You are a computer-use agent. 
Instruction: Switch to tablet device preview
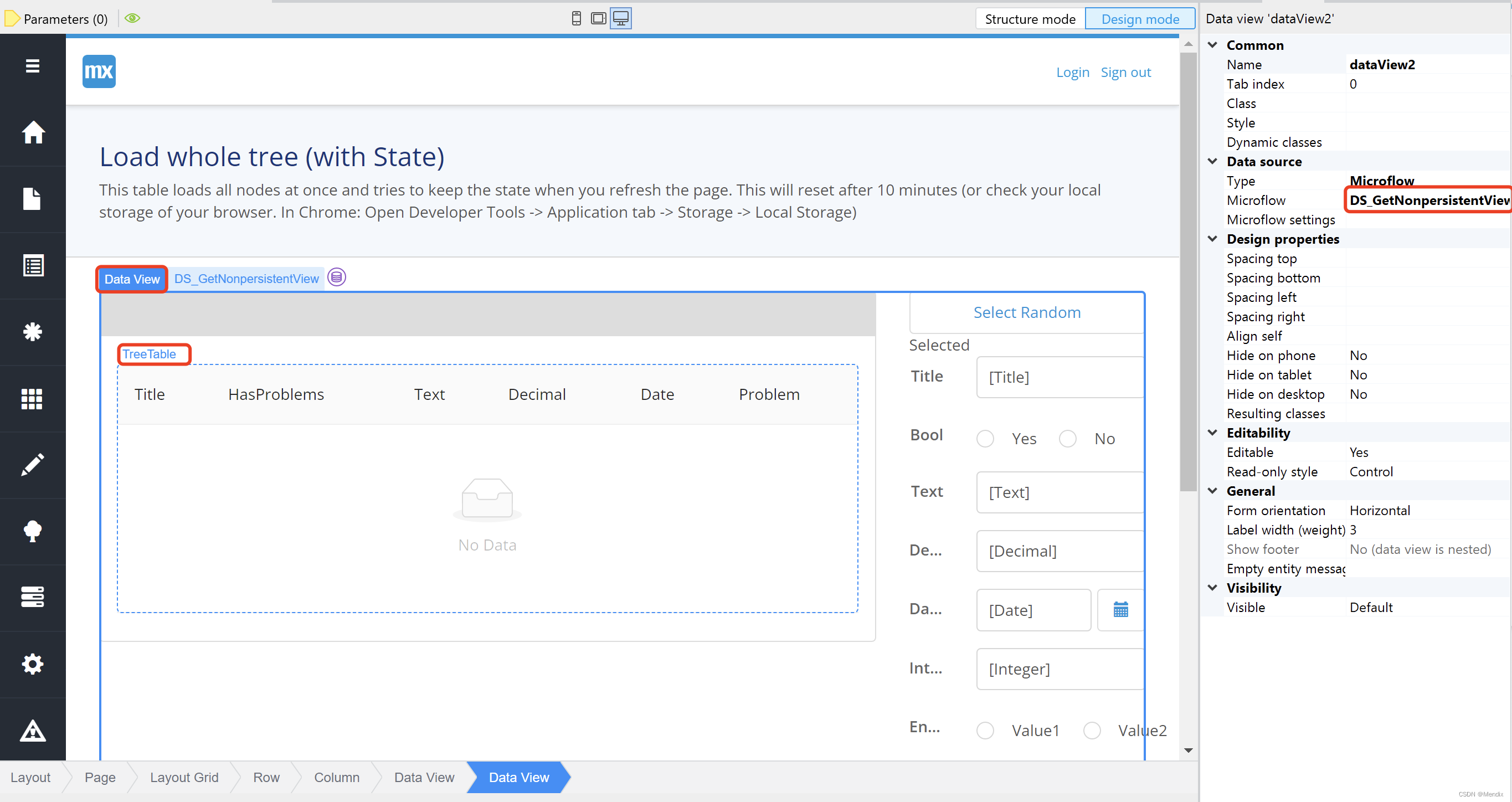(598, 18)
